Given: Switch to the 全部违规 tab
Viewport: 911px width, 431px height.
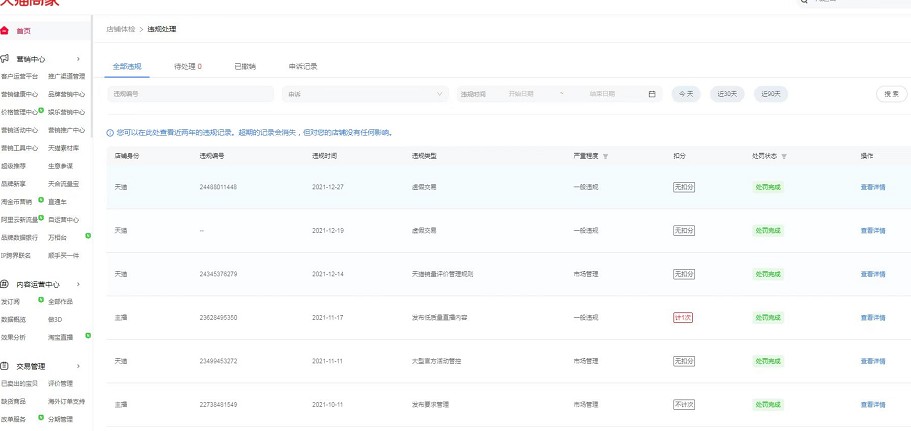Looking at the screenshot, I should click(x=127, y=66).
